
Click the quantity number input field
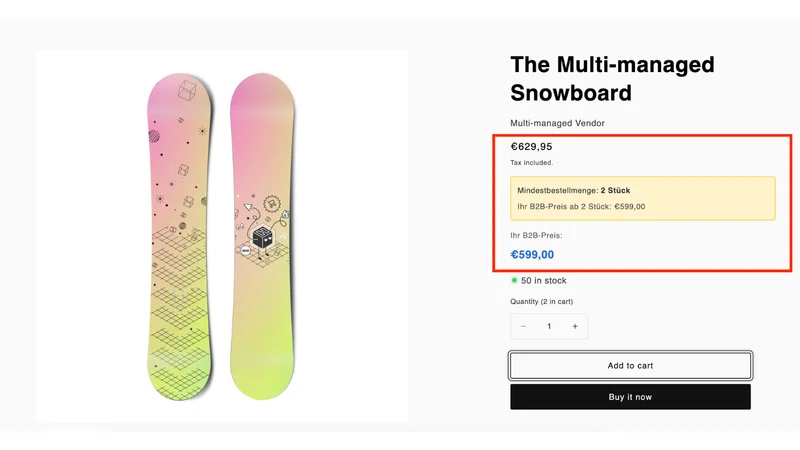point(549,327)
